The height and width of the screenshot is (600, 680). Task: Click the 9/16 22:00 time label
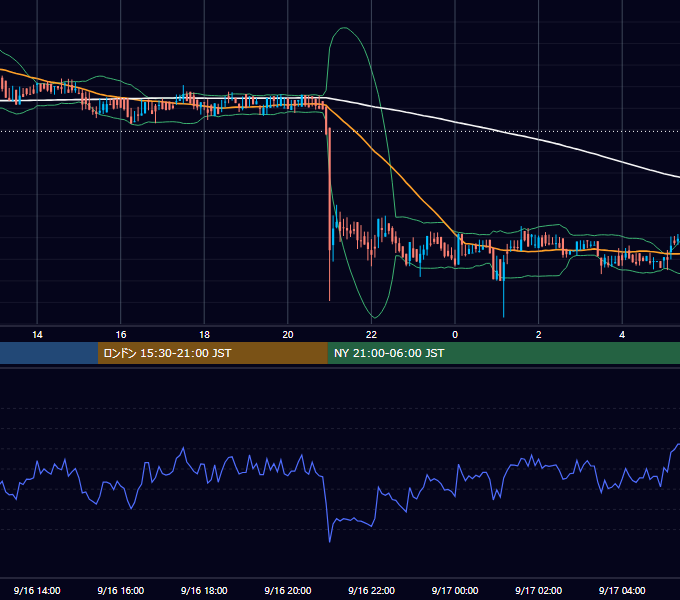pos(371,590)
